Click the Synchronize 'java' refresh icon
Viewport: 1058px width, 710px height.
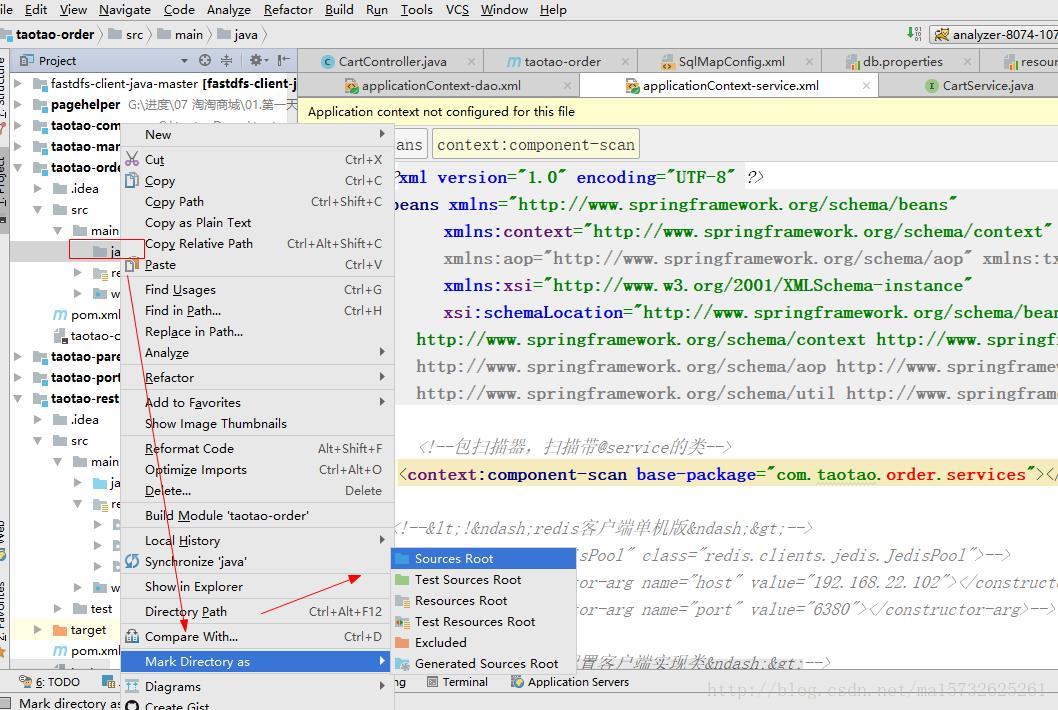[132, 562]
